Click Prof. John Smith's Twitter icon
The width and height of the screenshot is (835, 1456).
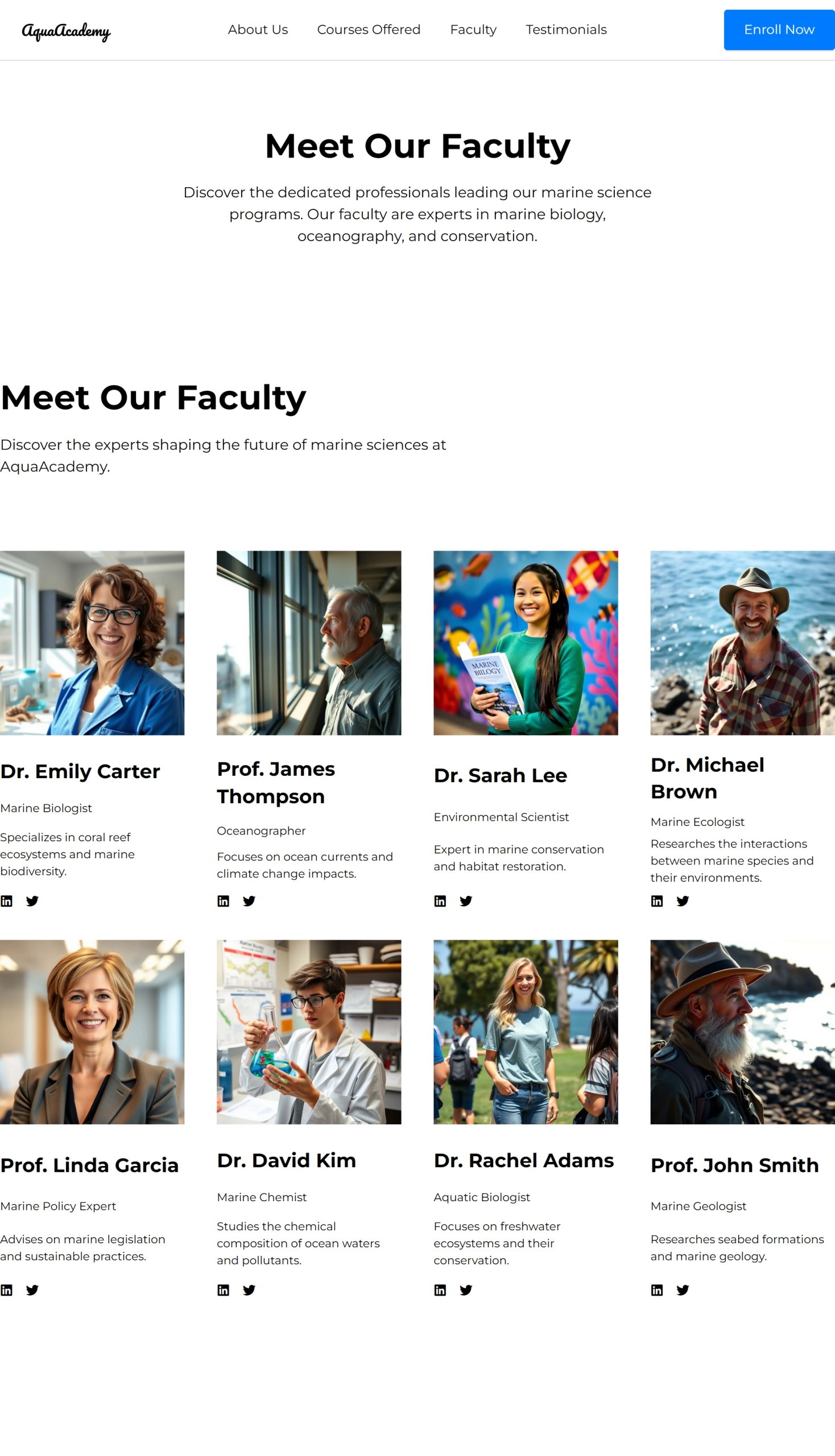683,1290
